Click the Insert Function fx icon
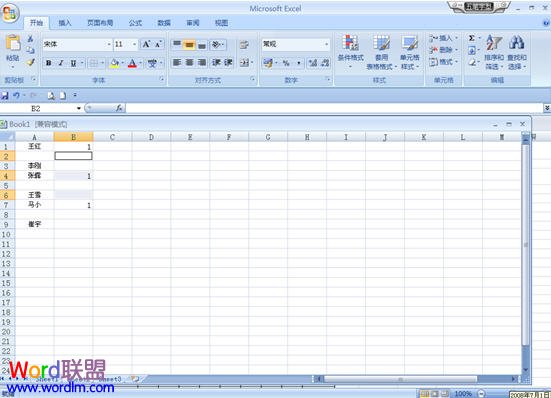The width and height of the screenshot is (551, 398). pos(119,108)
